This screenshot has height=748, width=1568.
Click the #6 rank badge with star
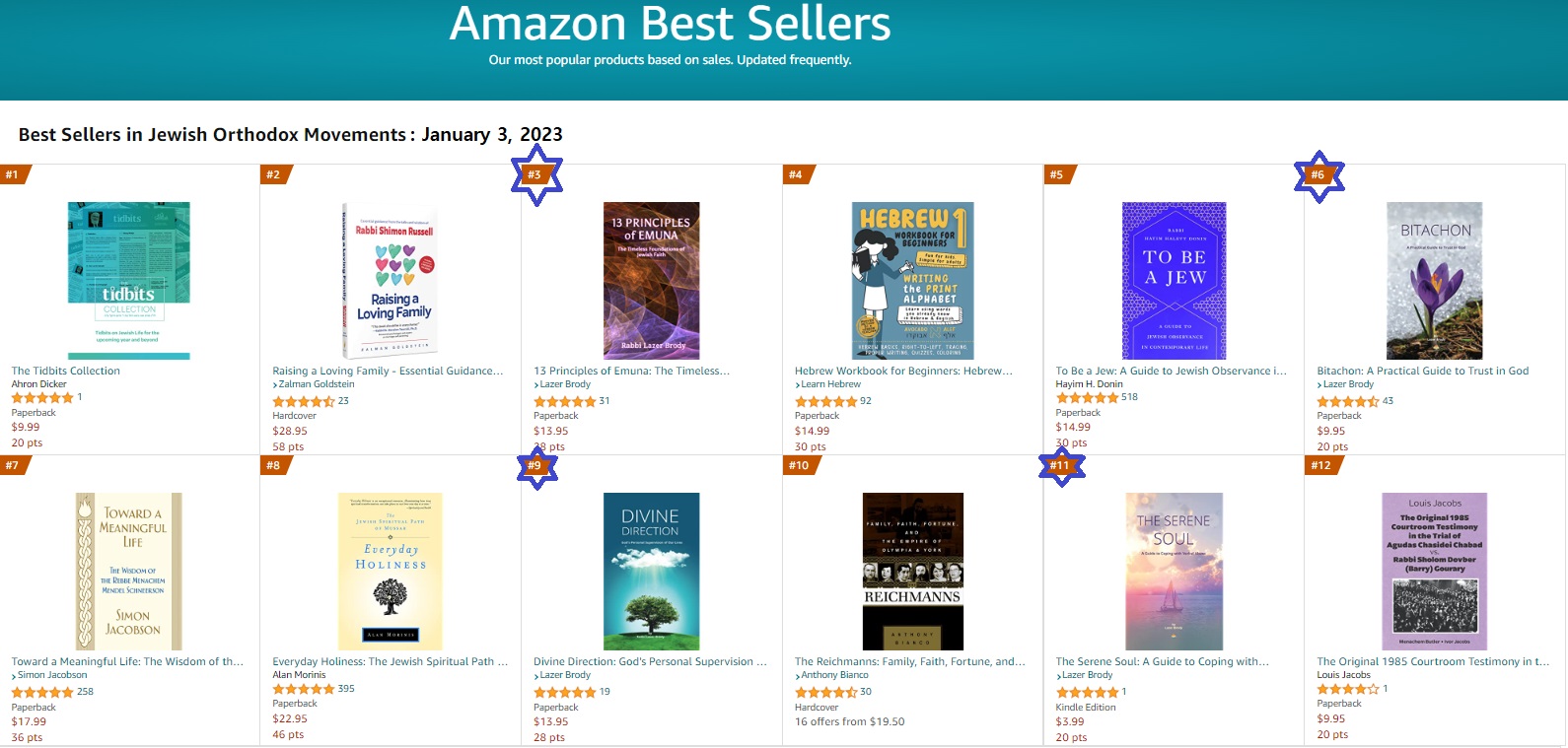click(1319, 175)
